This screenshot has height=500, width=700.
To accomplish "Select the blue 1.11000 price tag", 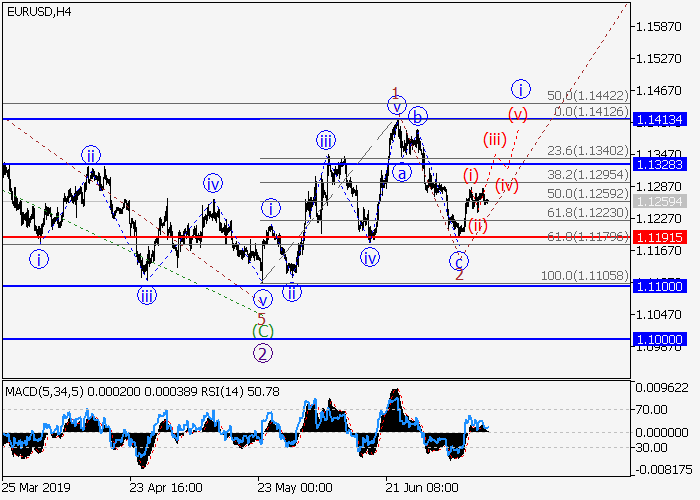I will click(658, 286).
